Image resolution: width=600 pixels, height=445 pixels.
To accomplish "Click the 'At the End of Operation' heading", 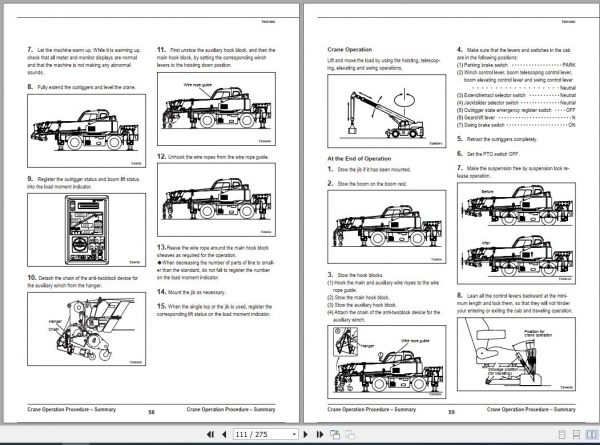I will 359,158.
